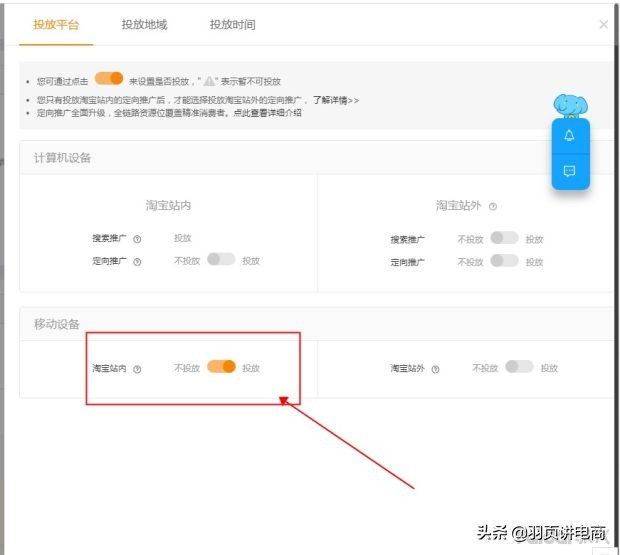Click help icon next to 淘宝站外 heading
Viewport: 620px width, 555px height.
(493, 206)
